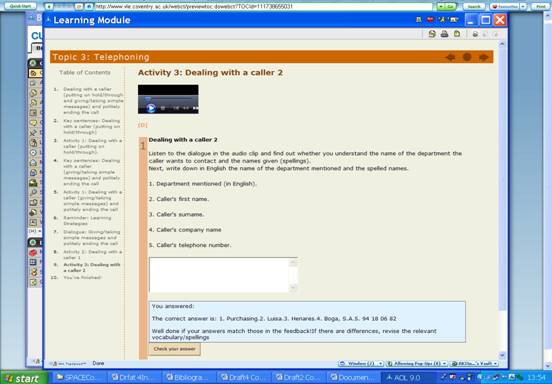Click the red heart favorites icon in title bar
This screenshot has width=552, height=384.
pyautogui.click(x=430, y=20)
